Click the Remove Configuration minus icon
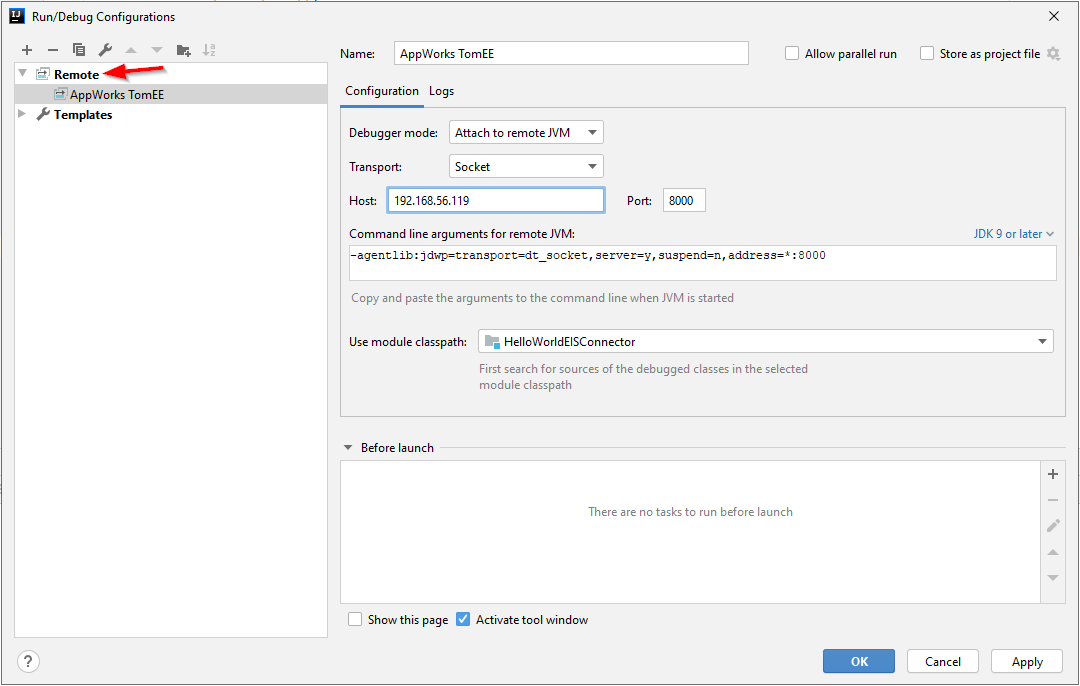 [x=53, y=50]
